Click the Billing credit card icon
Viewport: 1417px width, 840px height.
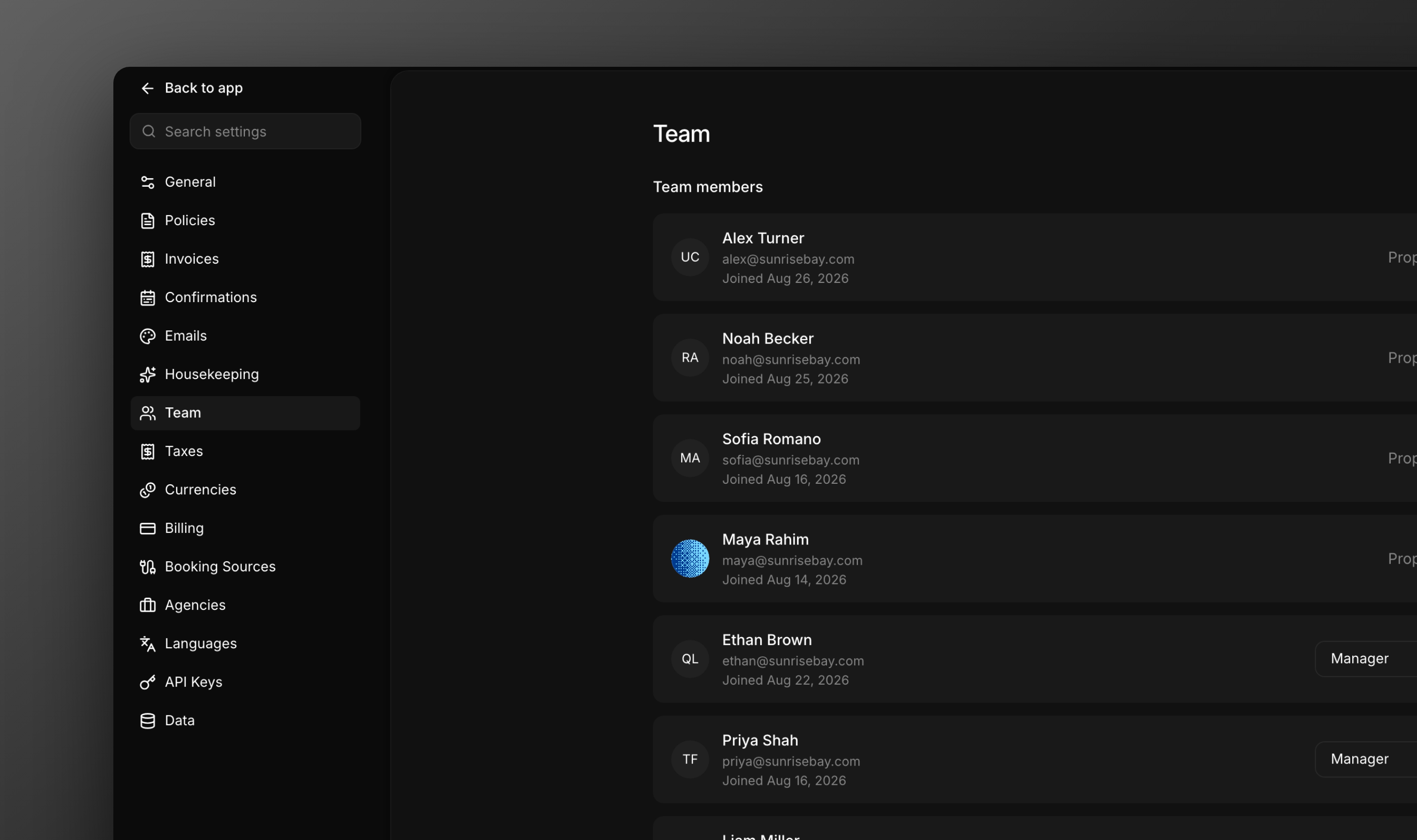147,529
